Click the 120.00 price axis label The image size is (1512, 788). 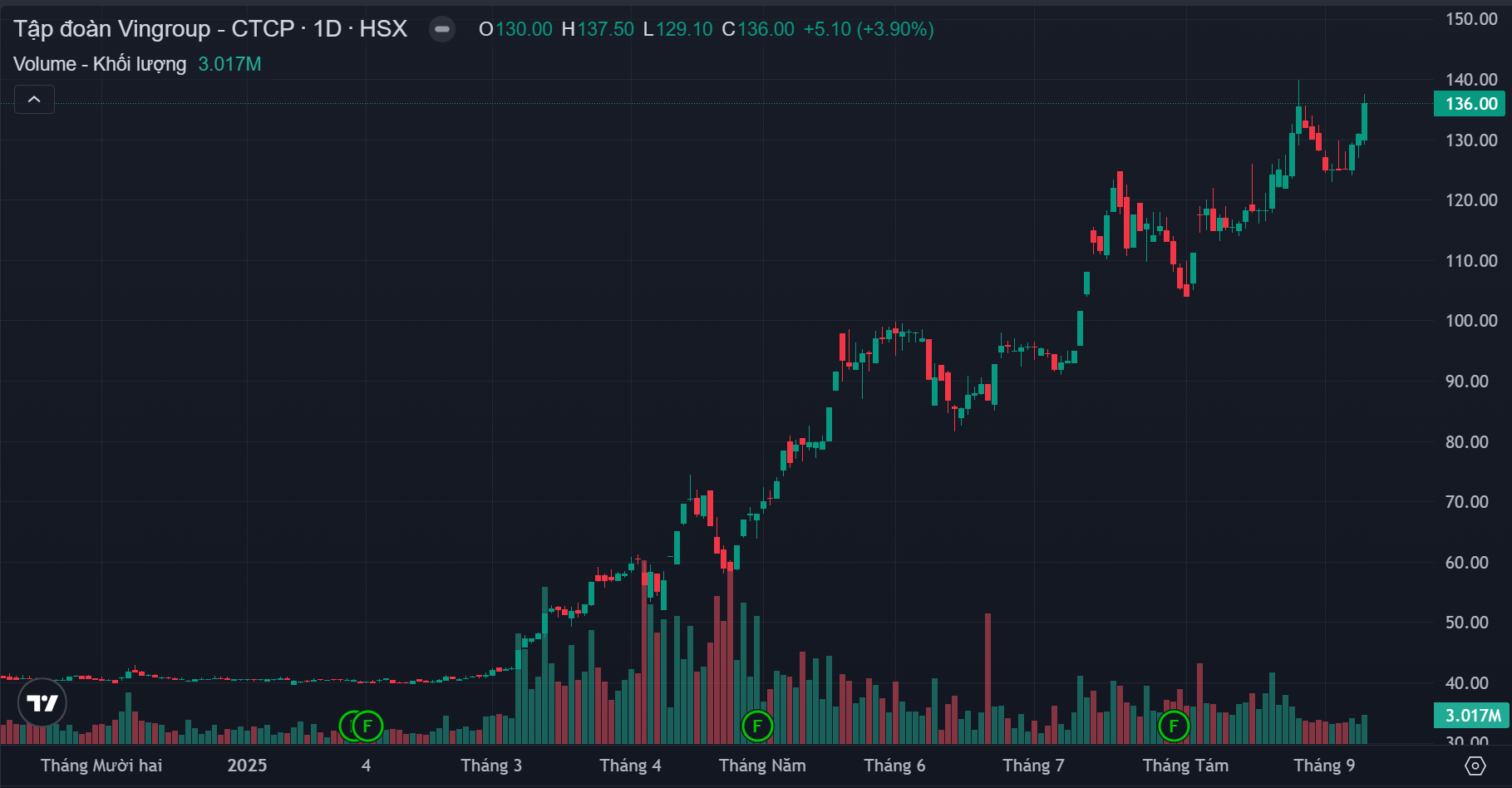1471,200
